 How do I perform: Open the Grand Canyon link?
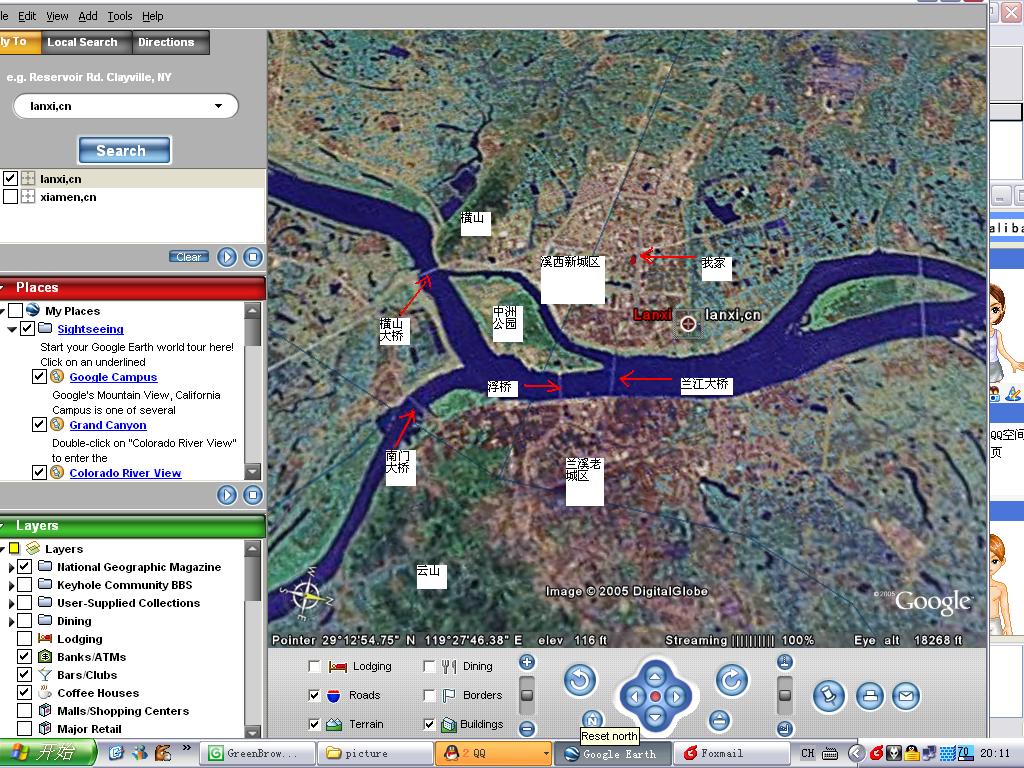(x=108, y=425)
